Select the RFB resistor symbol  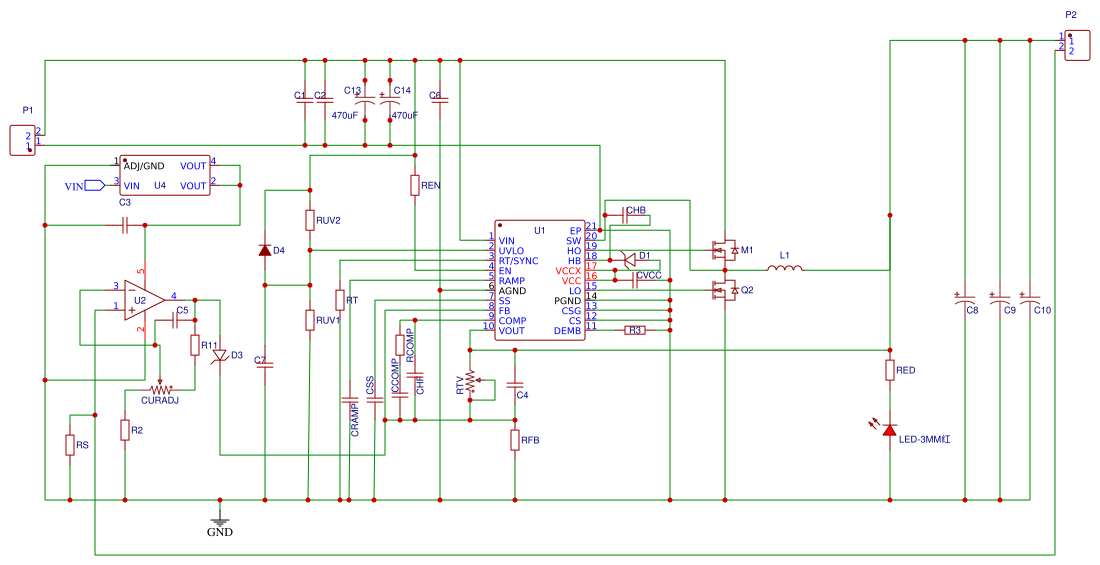tap(515, 440)
